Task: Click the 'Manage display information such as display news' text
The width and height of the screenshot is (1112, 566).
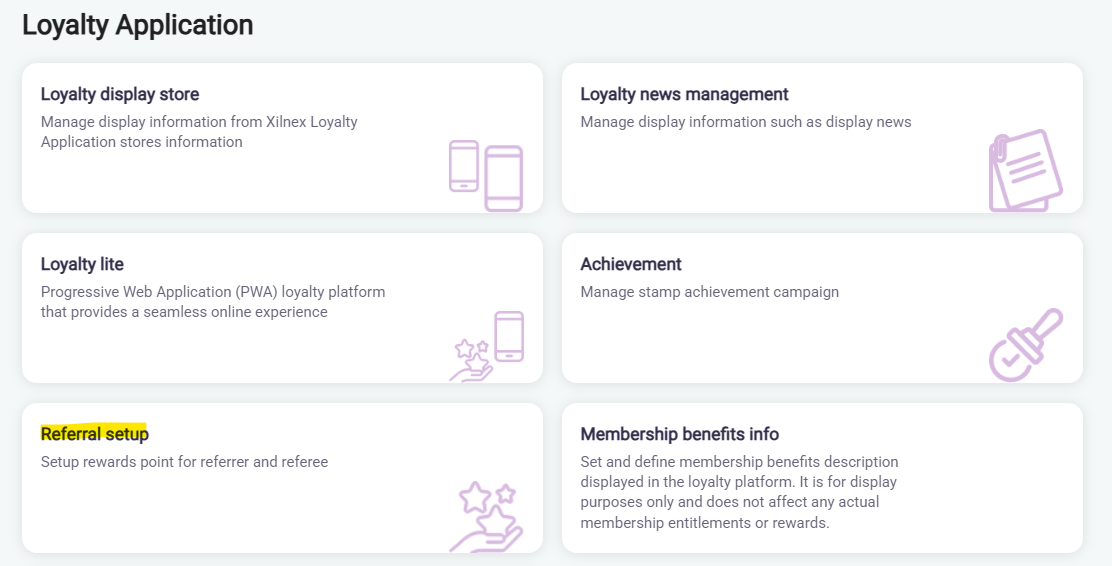Action: click(746, 122)
